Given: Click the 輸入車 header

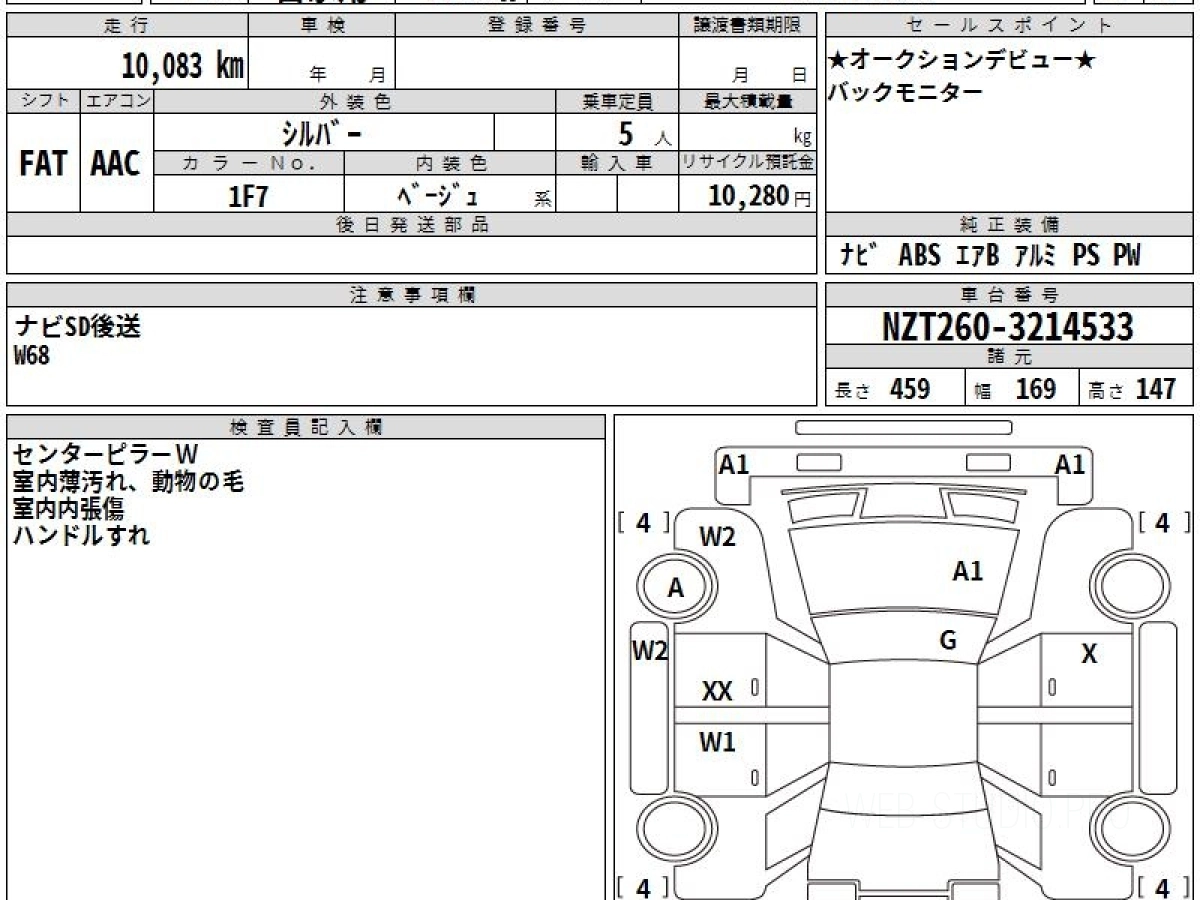Looking at the screenshot, I should [x=618, y=163].
